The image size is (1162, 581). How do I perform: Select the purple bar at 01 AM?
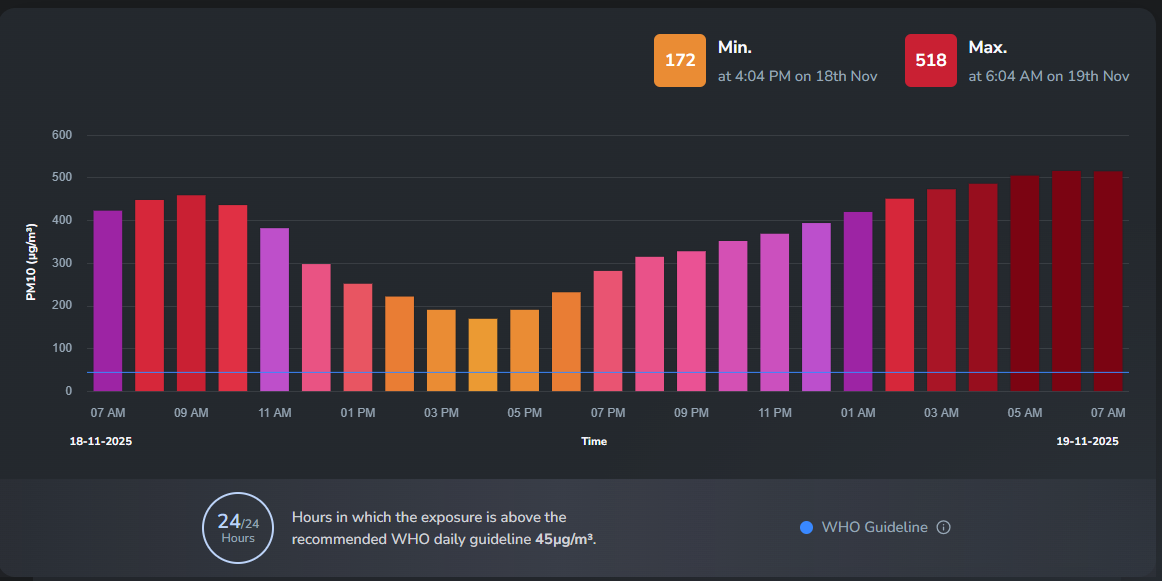click(858, 301)
